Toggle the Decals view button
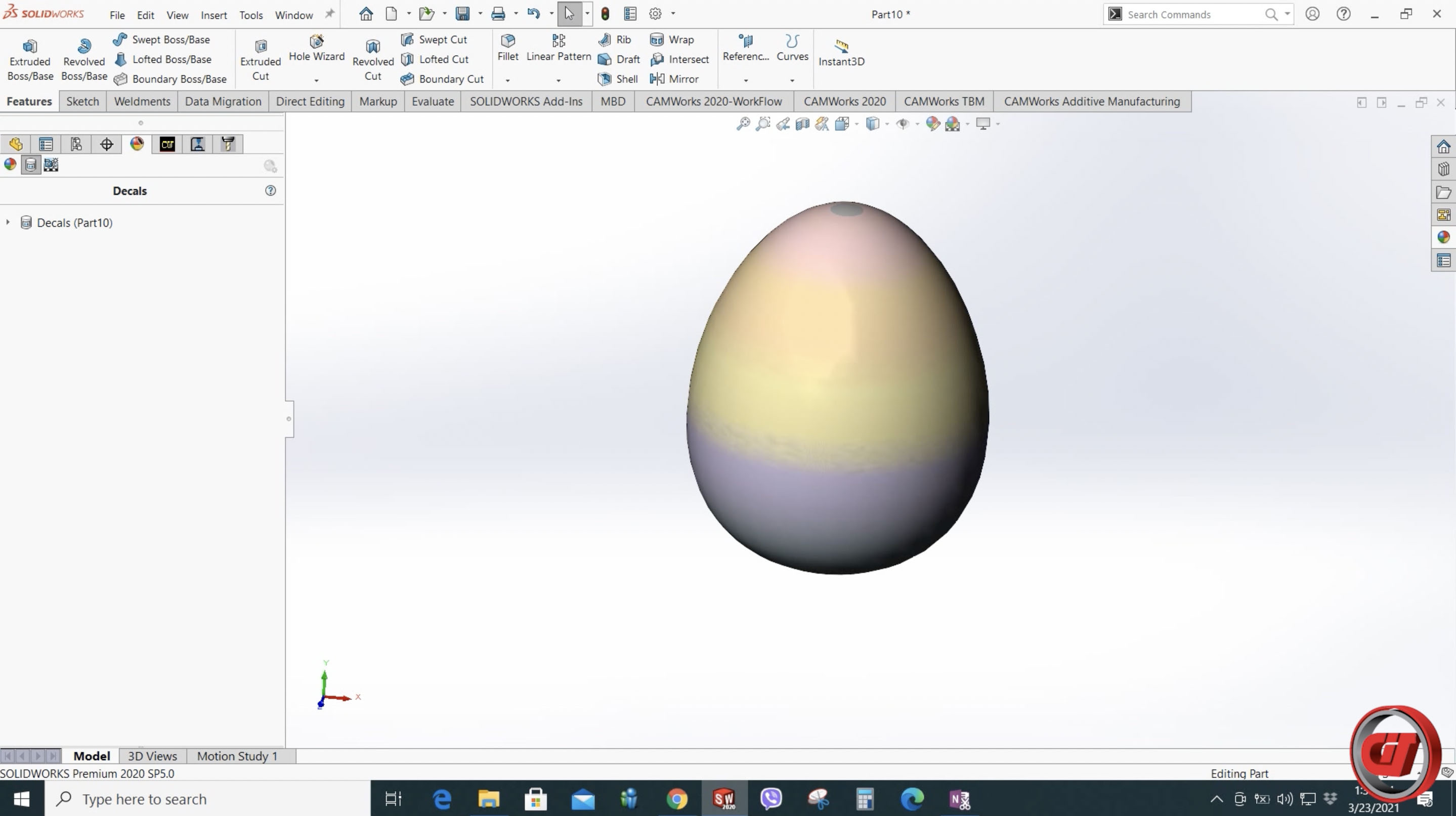Viewport: 1456px width, 816px height. 30,165
